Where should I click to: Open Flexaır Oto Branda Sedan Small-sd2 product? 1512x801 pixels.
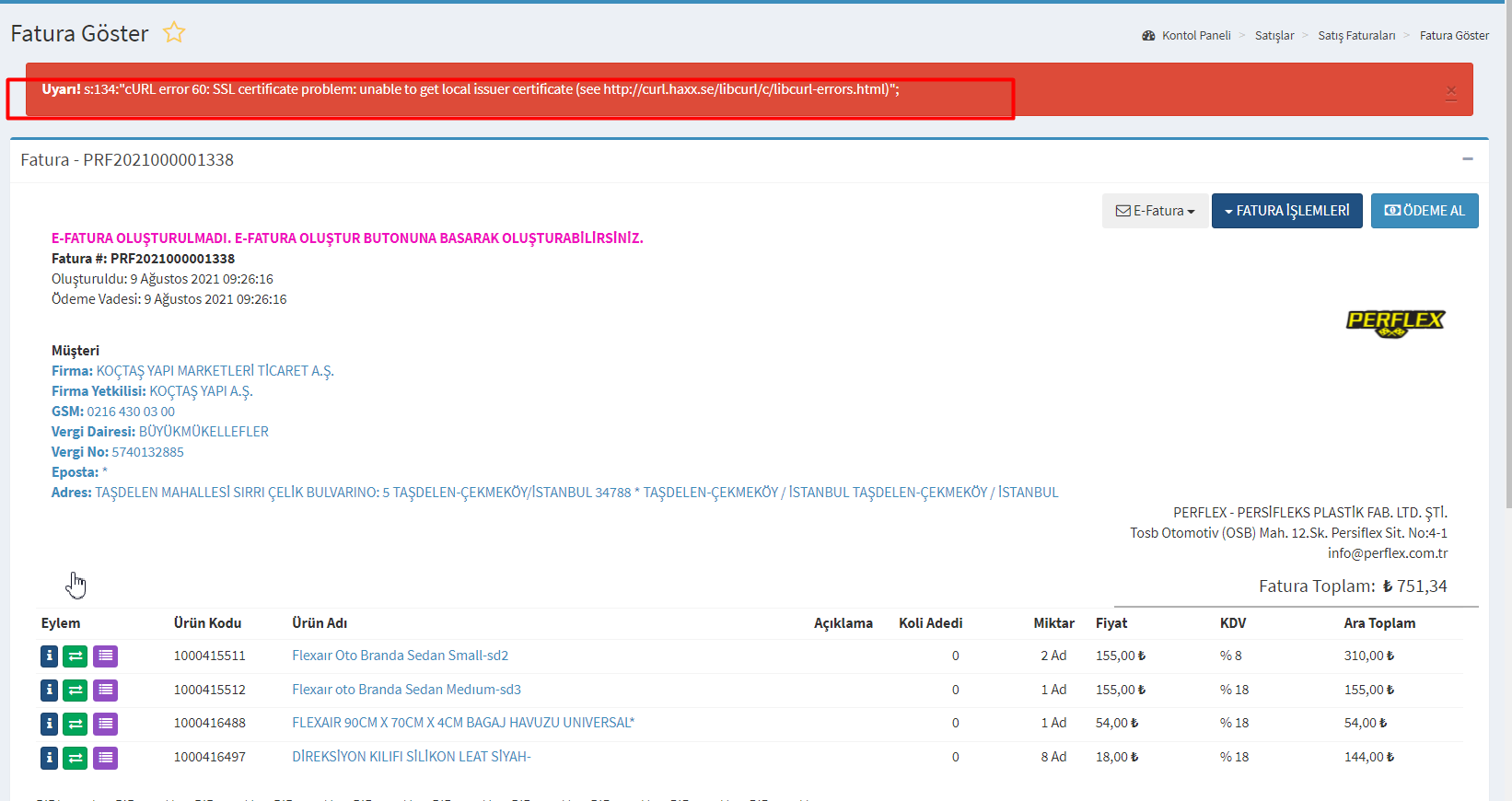tap(400, 656)
